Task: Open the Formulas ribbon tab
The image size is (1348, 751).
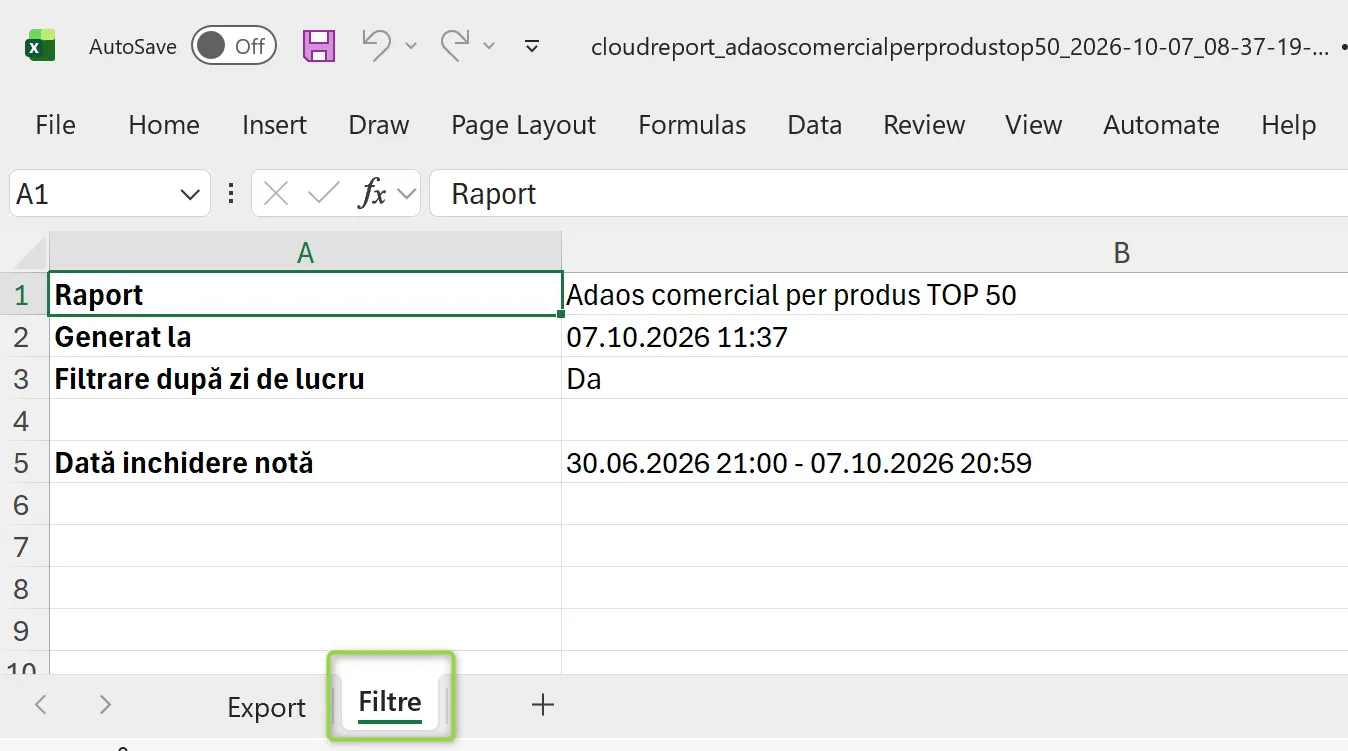Action: tap(692, 125)
